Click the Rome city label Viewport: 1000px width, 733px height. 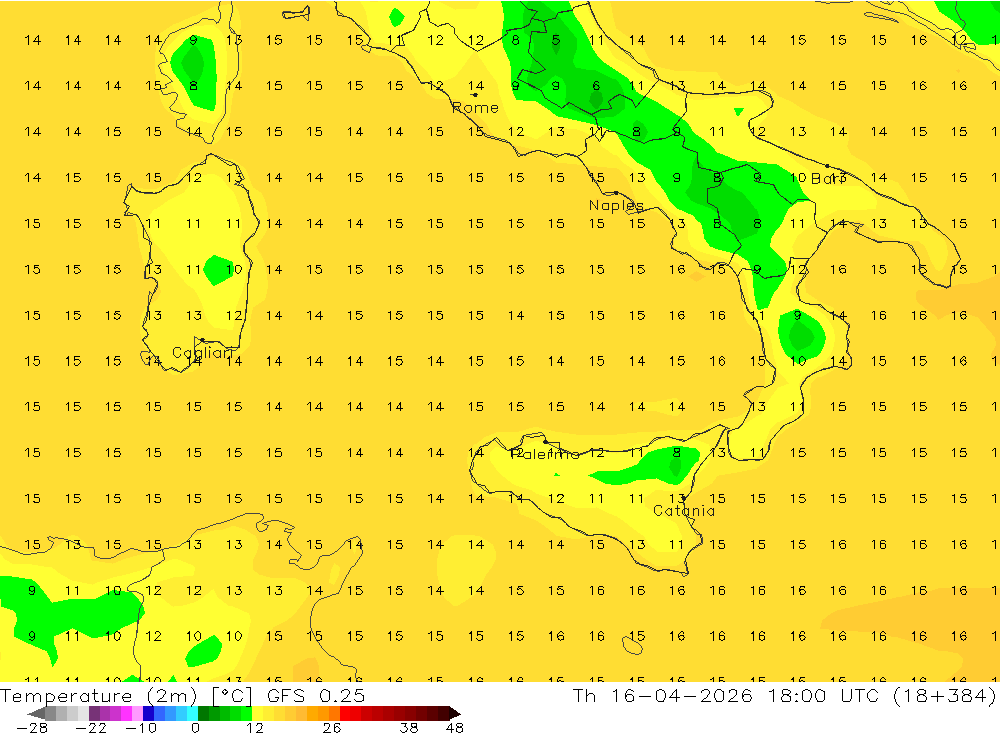tap(476, 108)
